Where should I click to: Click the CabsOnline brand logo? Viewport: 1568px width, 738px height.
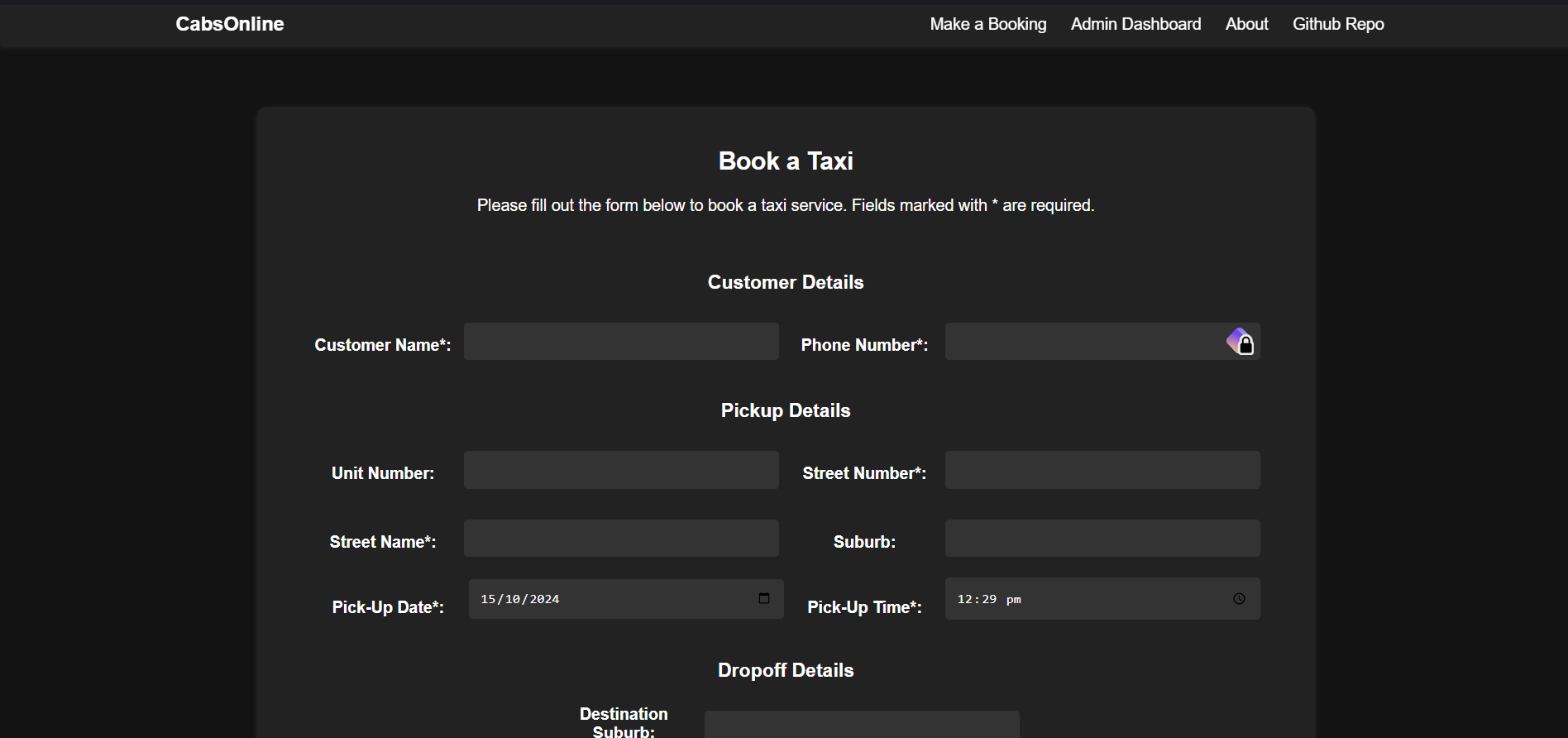tap(229, 24)
